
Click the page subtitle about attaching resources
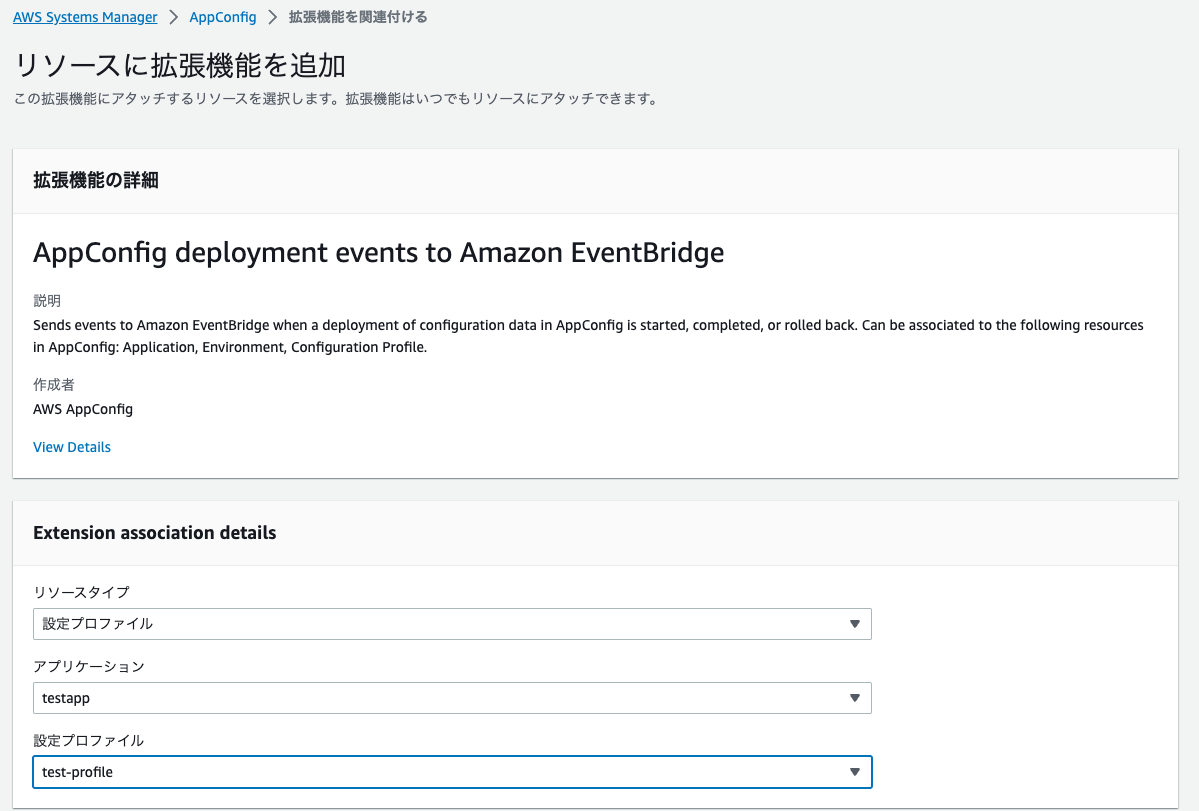(335, 100)
